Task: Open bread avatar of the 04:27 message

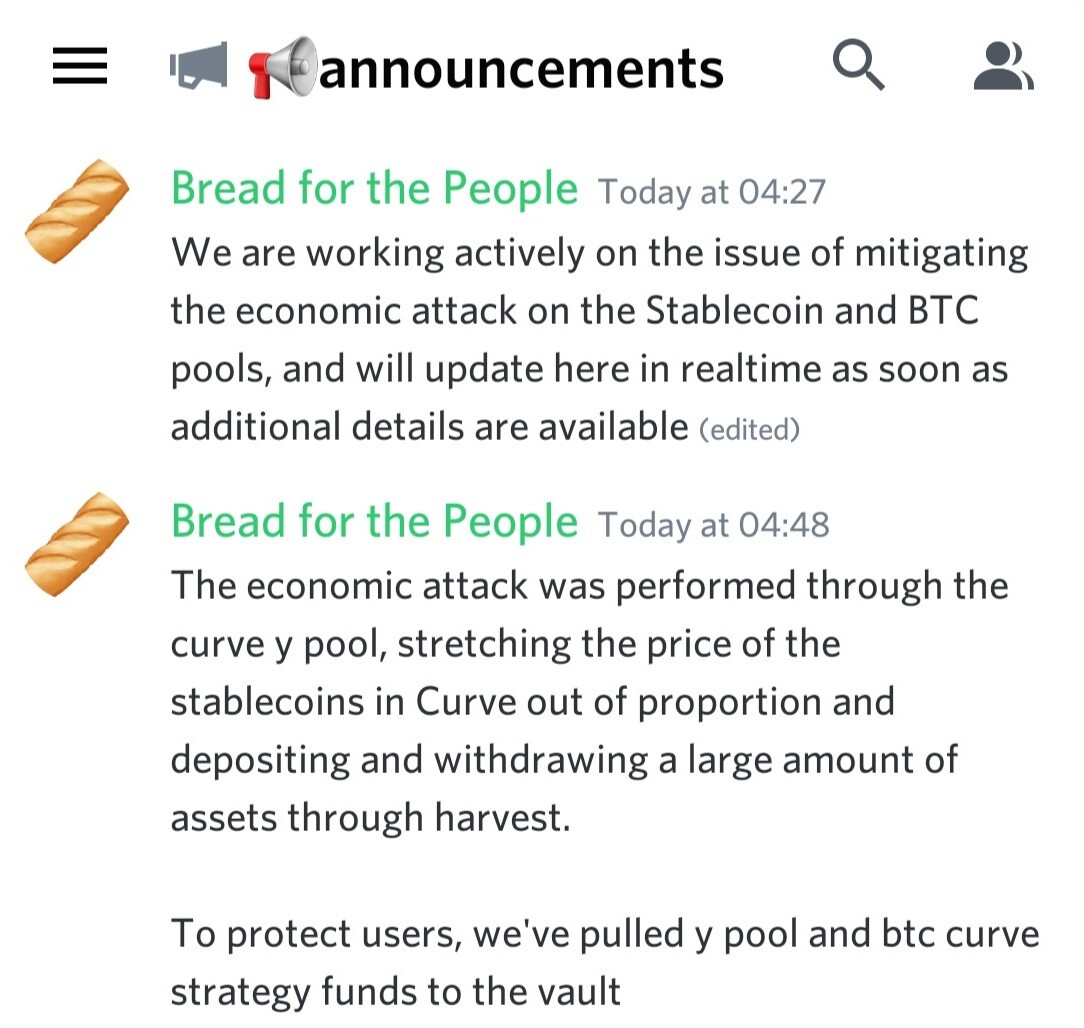Action: (x=77, y=211)
